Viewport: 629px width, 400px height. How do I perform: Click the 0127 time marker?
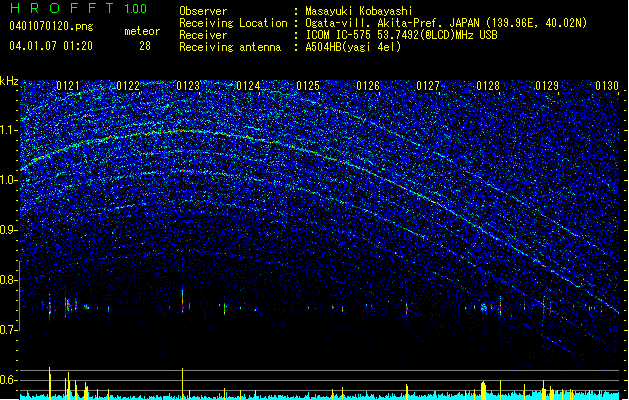pos(428,86)
